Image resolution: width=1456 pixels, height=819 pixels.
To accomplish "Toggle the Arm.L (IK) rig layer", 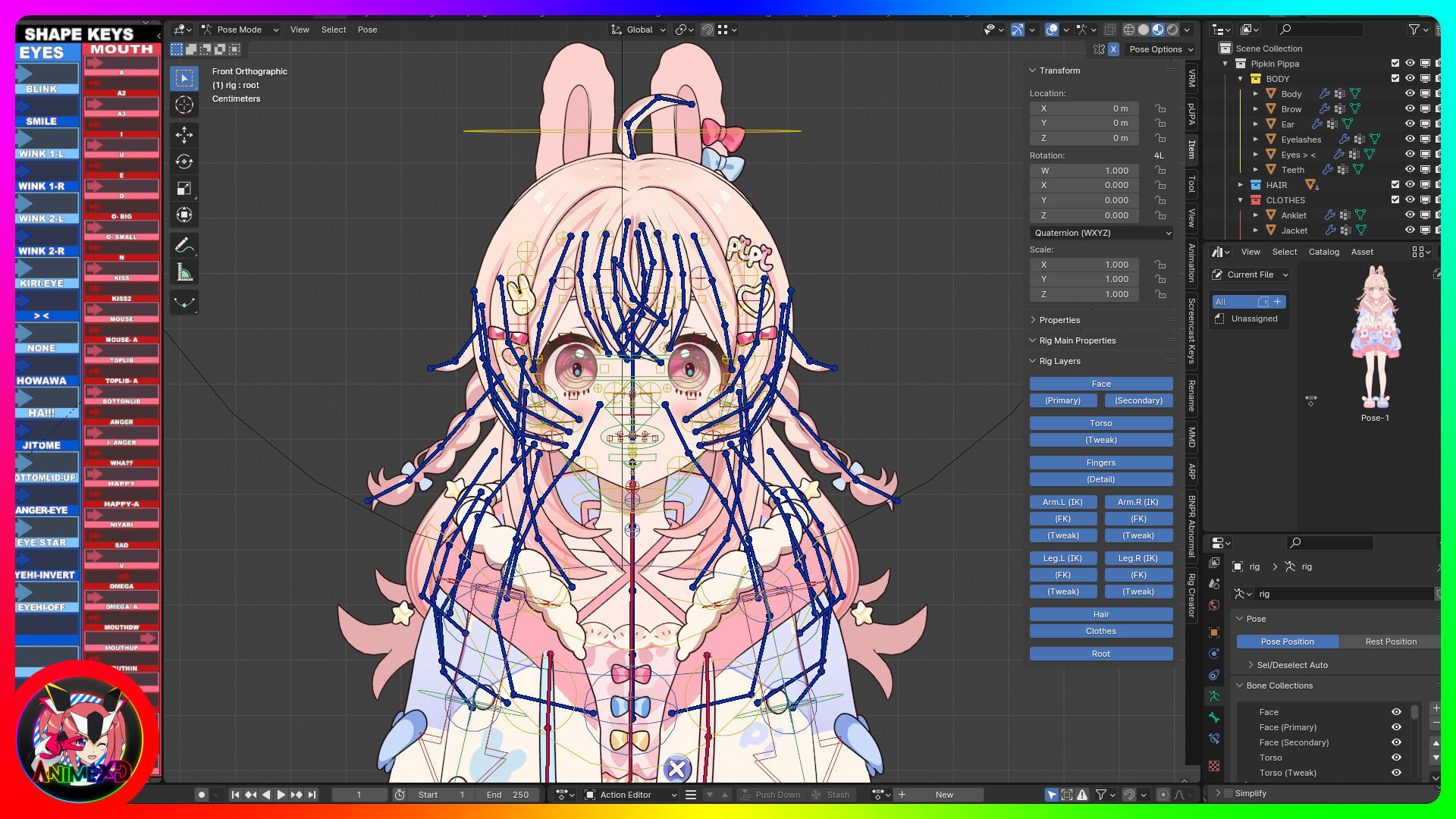I will 1062,502.
